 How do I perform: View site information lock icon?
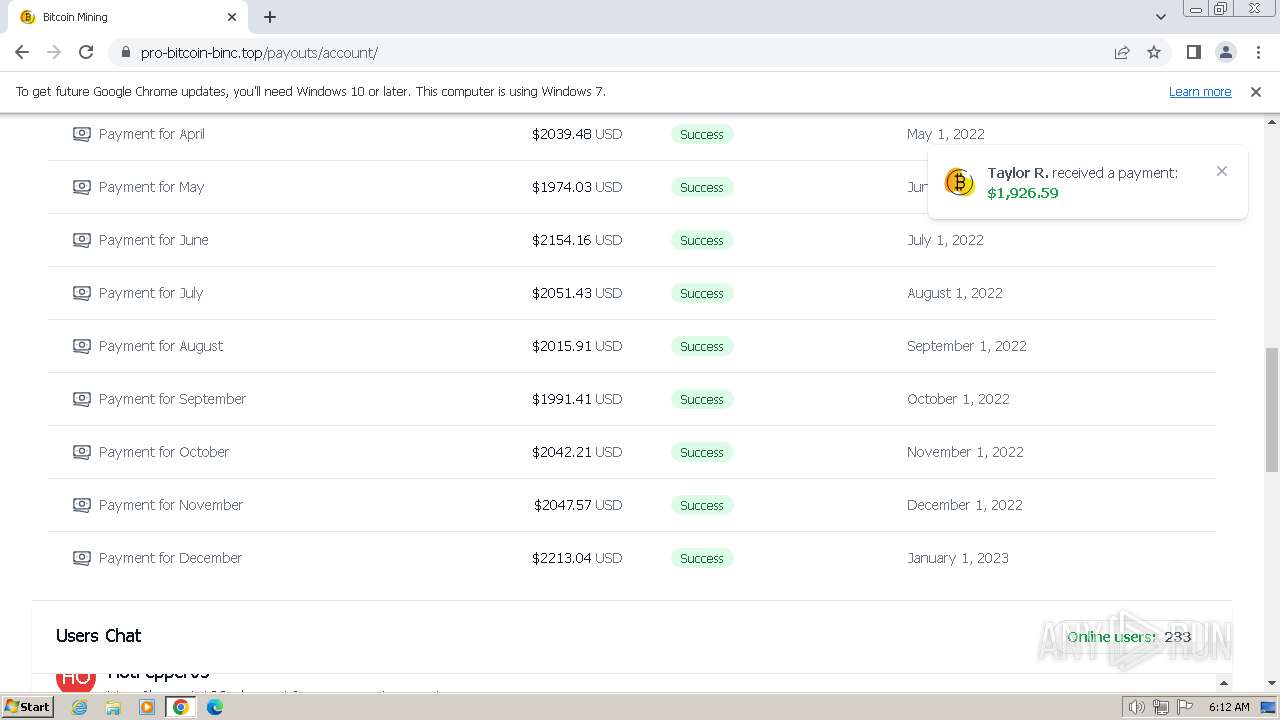click(x=126, y=52)
